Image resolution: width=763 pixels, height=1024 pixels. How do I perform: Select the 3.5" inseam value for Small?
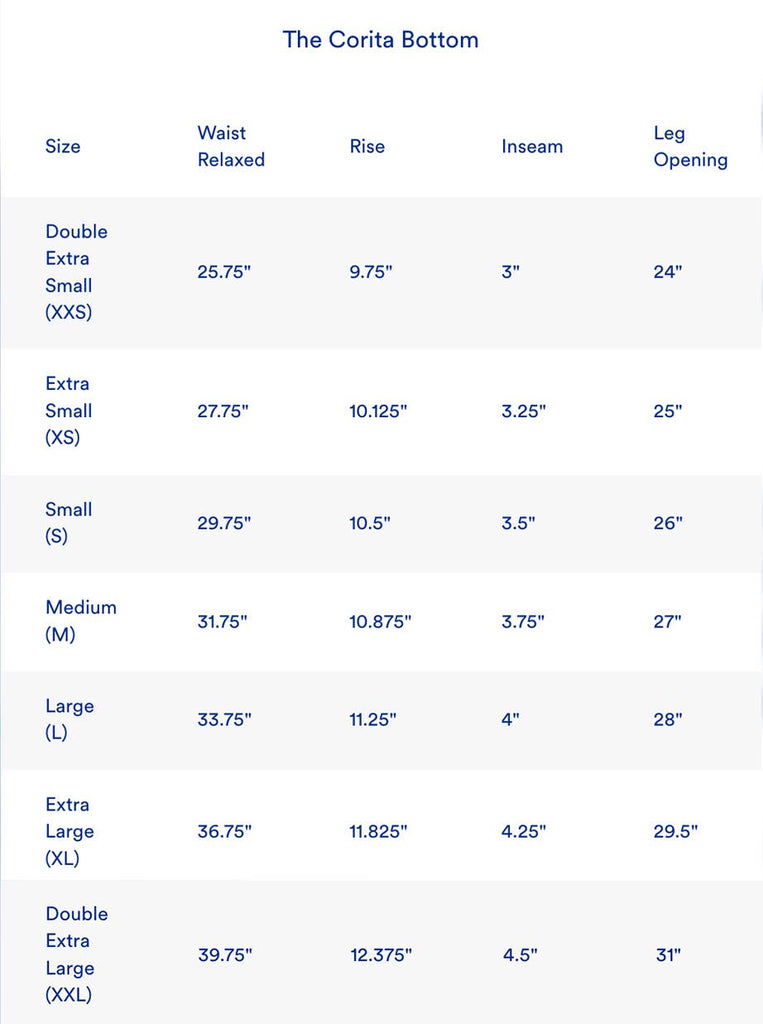point(519,523)
